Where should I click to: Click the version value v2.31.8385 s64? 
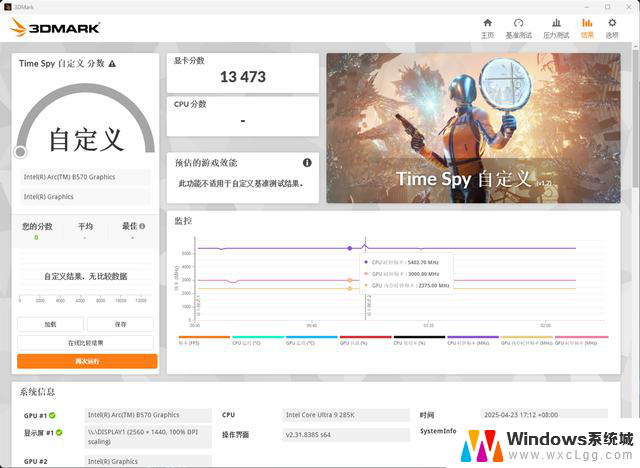point(346,435)
